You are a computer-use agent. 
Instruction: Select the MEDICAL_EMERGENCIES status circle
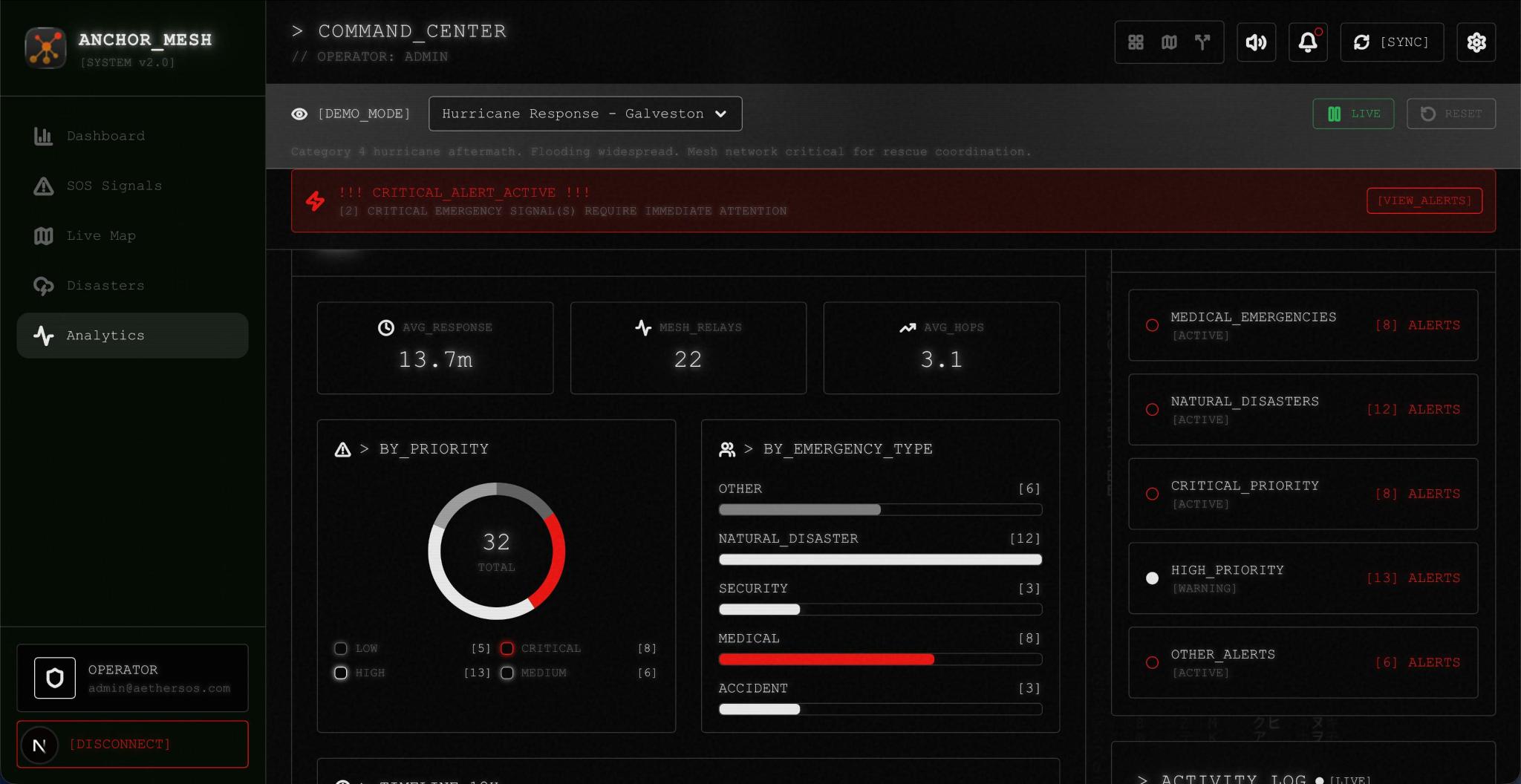pos(1152,325)
